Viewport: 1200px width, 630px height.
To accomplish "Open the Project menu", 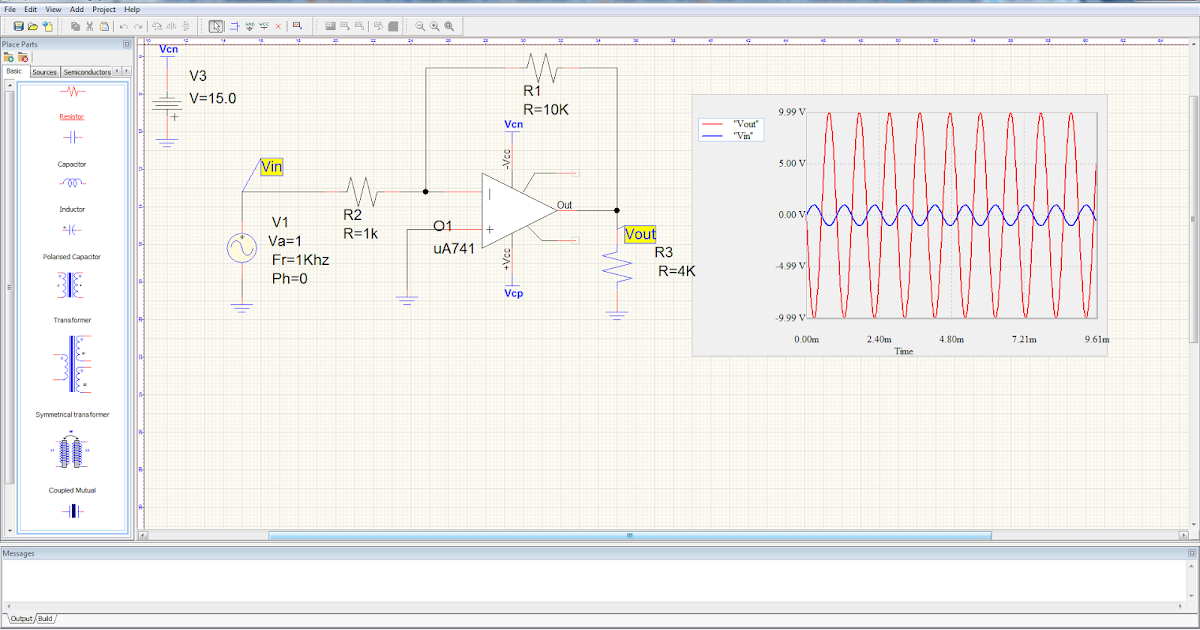I will tap(105, 8).
